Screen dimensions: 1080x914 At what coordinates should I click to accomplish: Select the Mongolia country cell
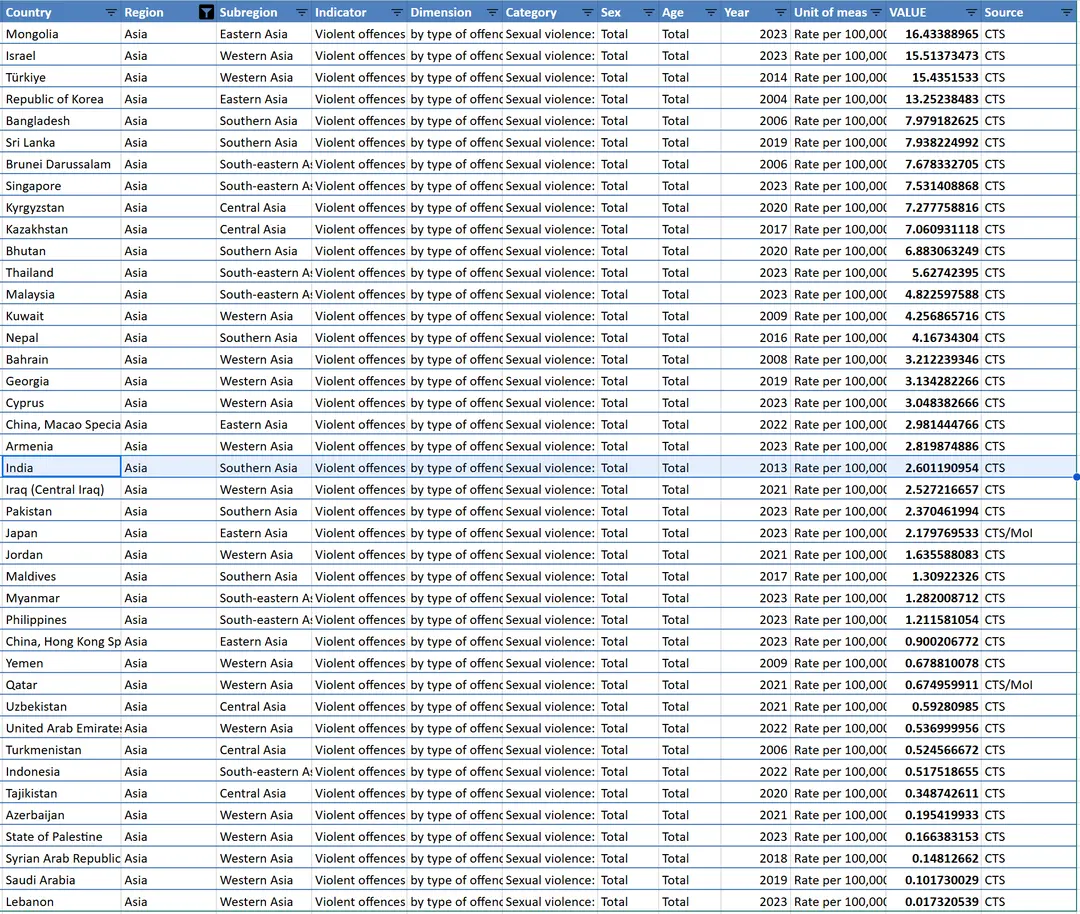[60, 34]
